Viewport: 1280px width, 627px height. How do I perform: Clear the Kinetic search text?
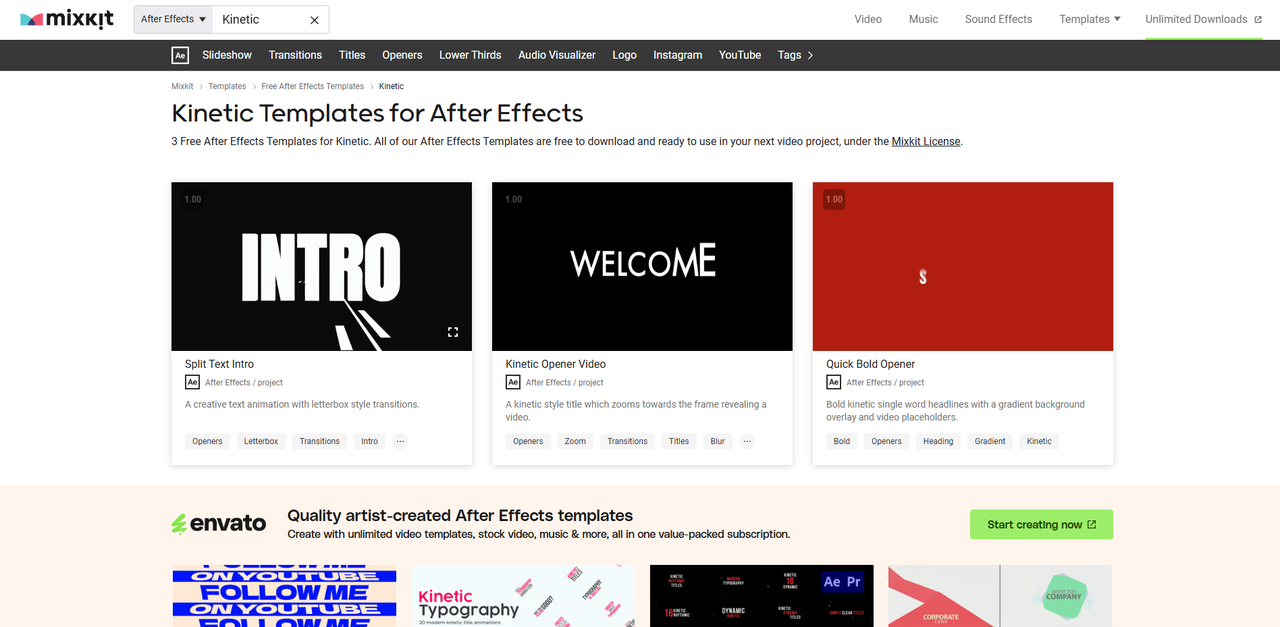[314, 19]
